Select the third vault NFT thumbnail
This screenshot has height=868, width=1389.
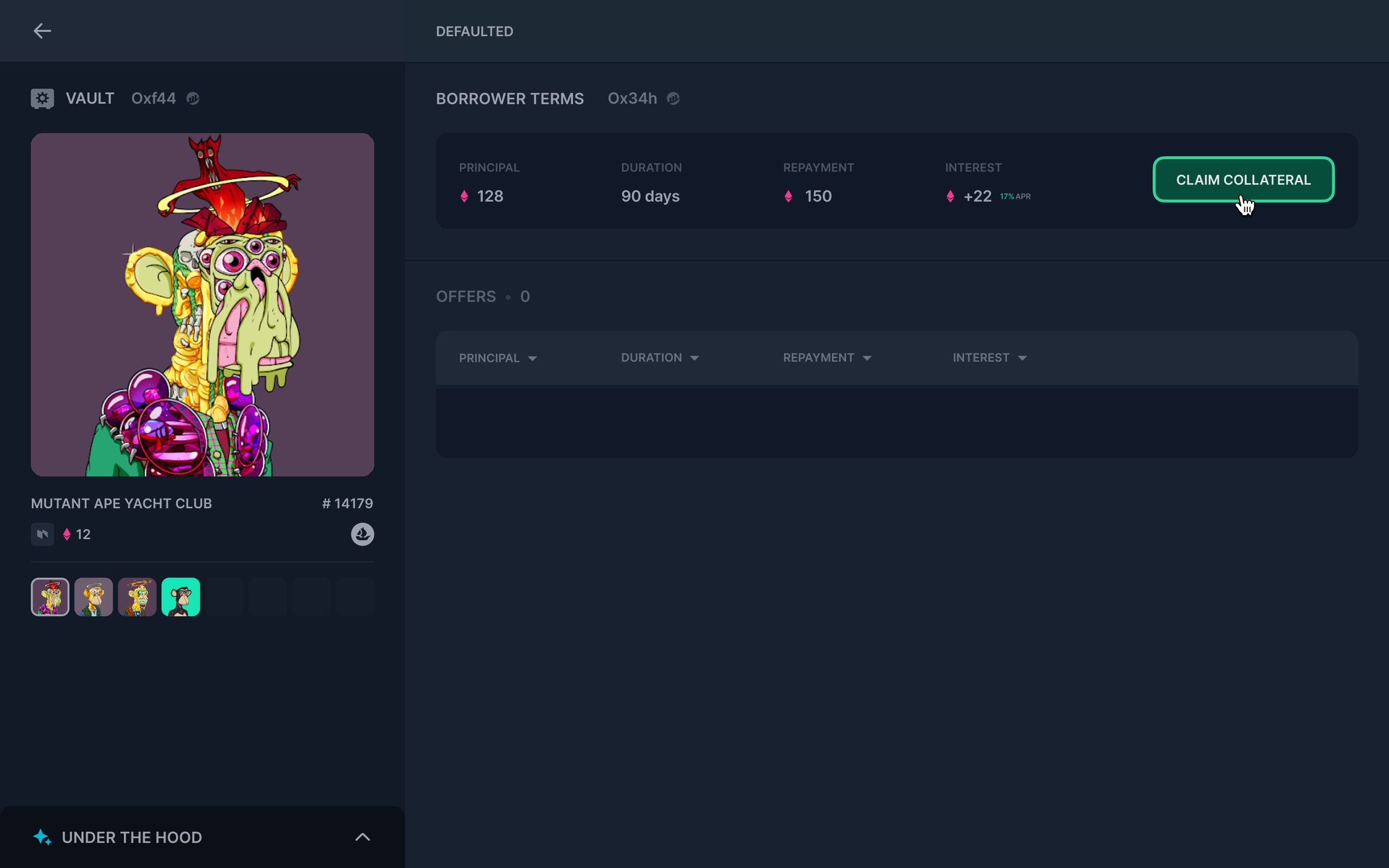(137, 597)
